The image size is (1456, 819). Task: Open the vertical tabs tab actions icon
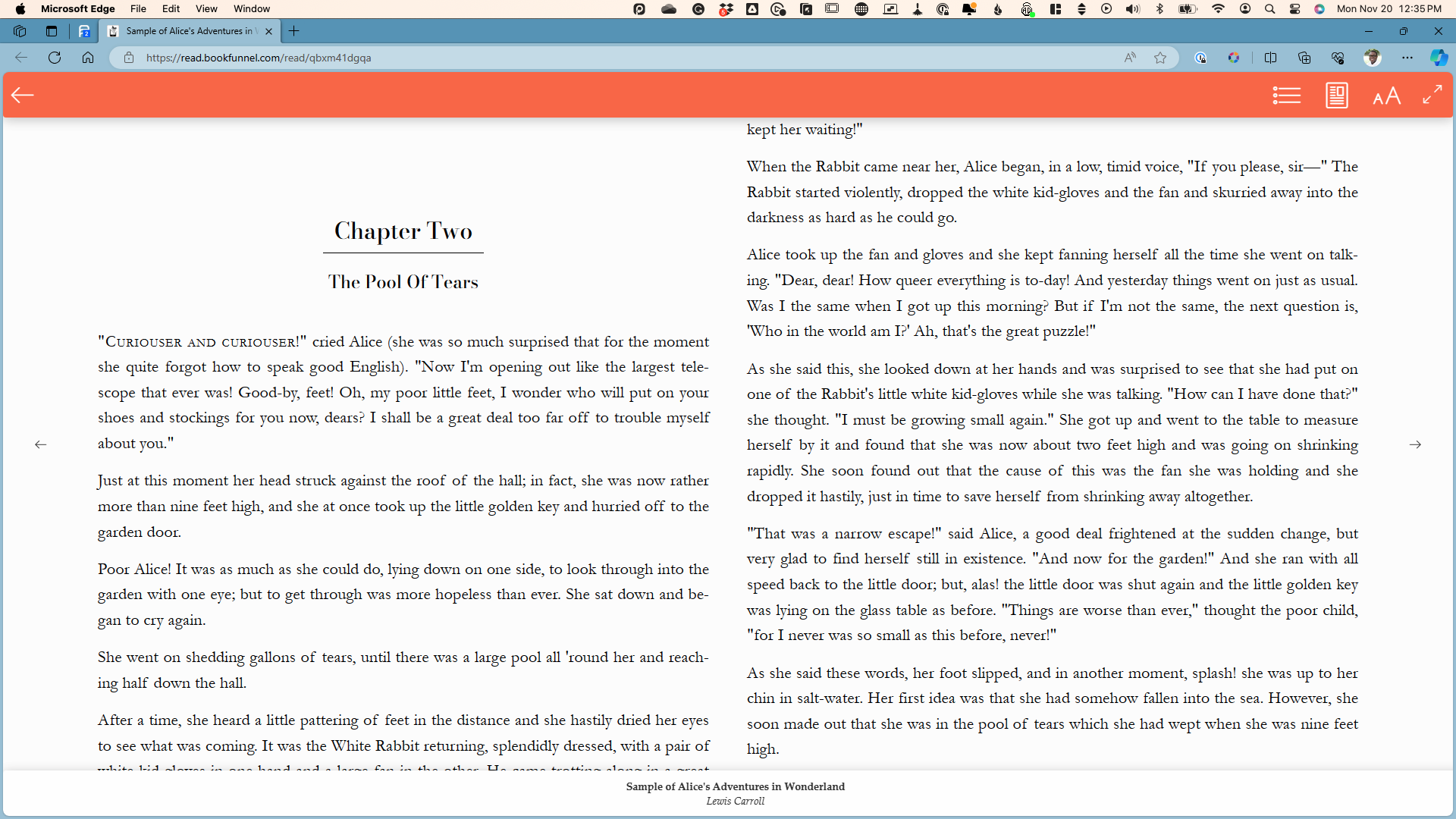(x=52, y=31)
